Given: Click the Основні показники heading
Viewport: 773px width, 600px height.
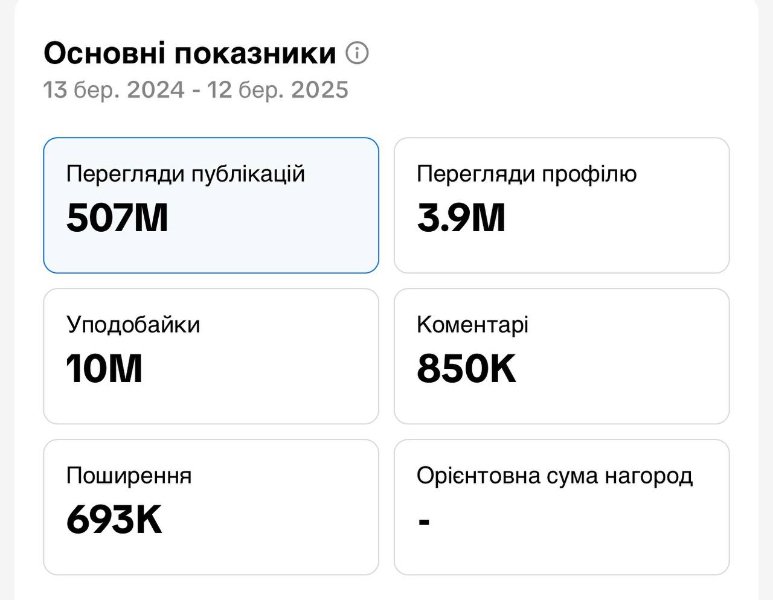Looking at the screenshot, I should [189, 53].
